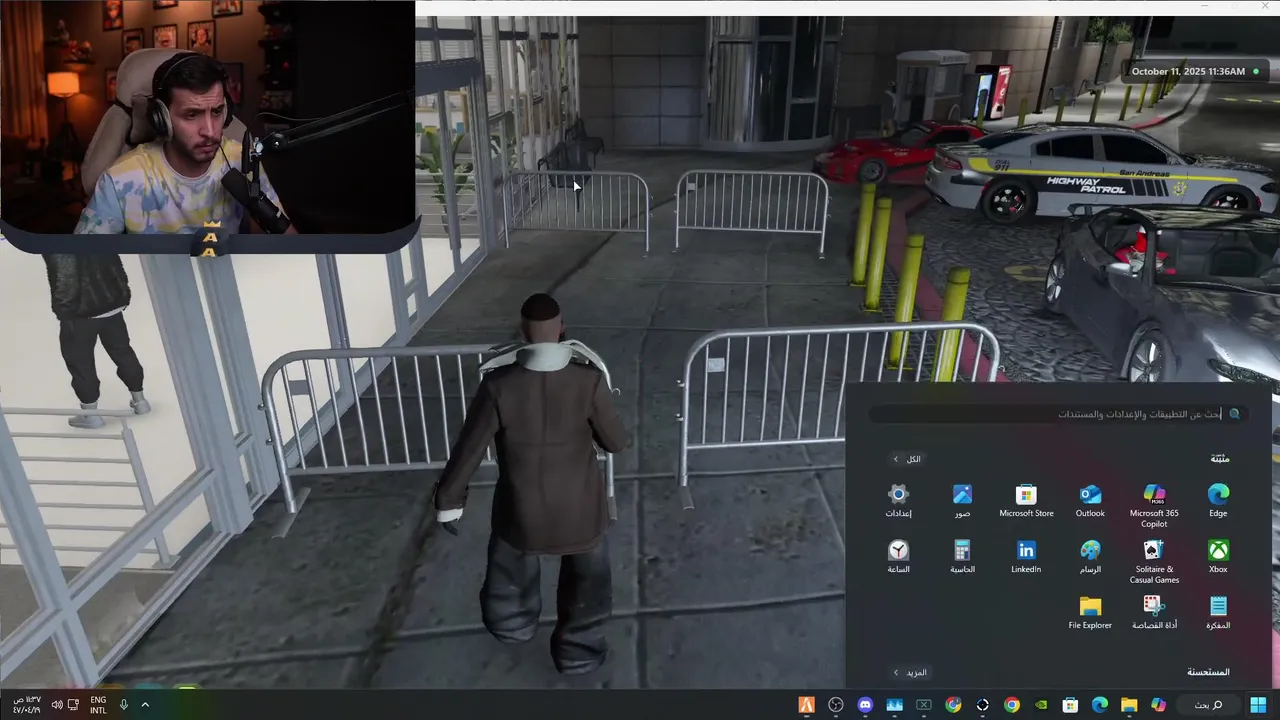The image size is (1280, 720).
Task: Open the Photos app (صور)
Action: click(962, 500)
